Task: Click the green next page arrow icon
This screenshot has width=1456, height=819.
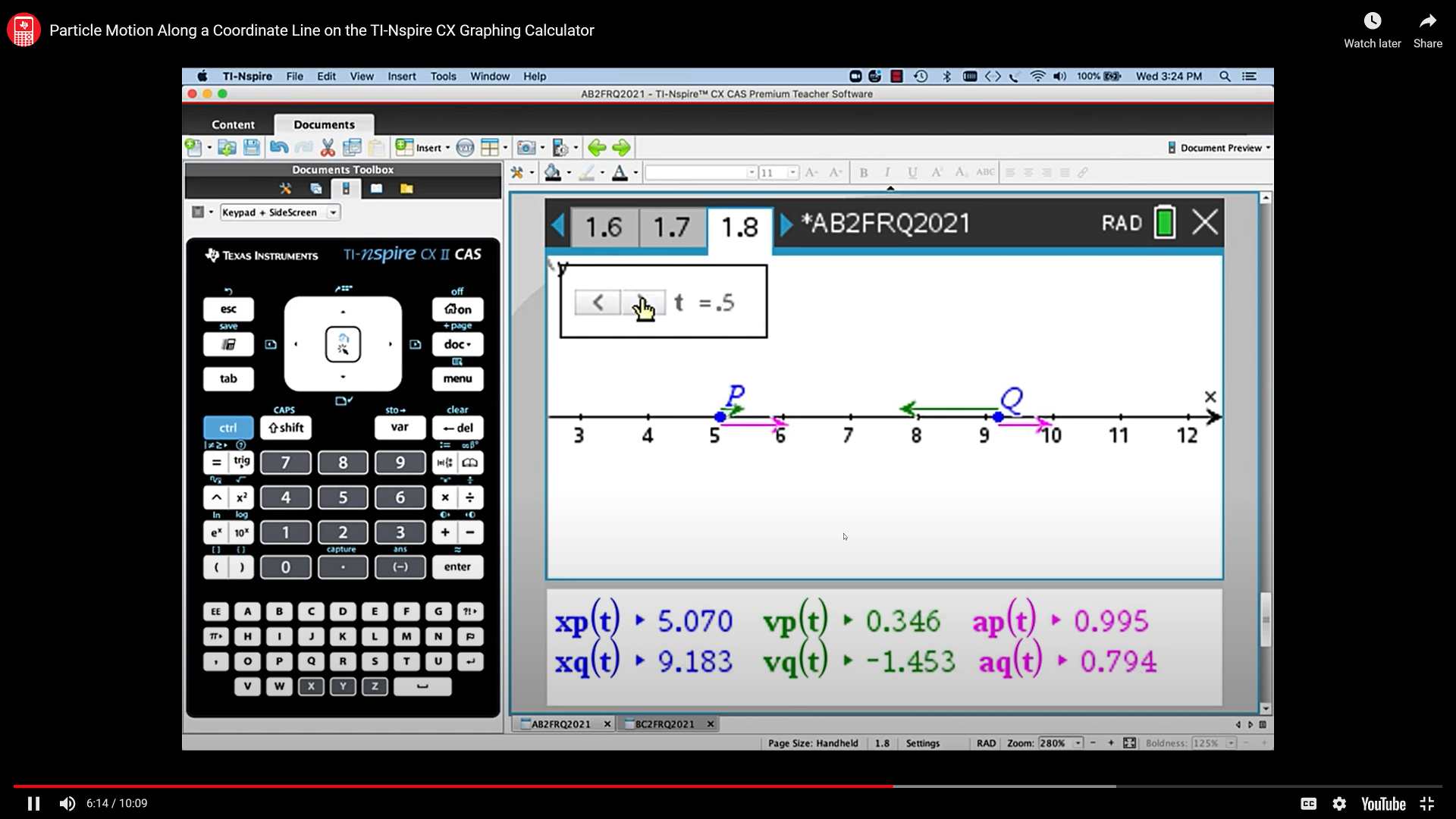Action: click(x=621, y=148)
